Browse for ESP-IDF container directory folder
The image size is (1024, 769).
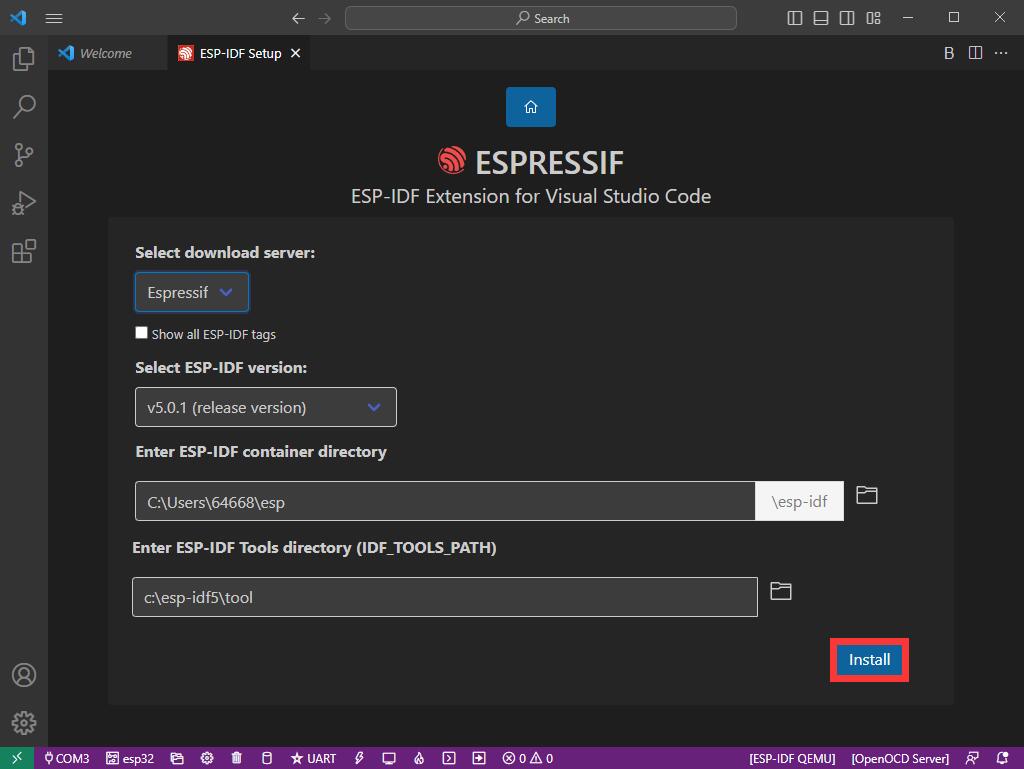867,496
